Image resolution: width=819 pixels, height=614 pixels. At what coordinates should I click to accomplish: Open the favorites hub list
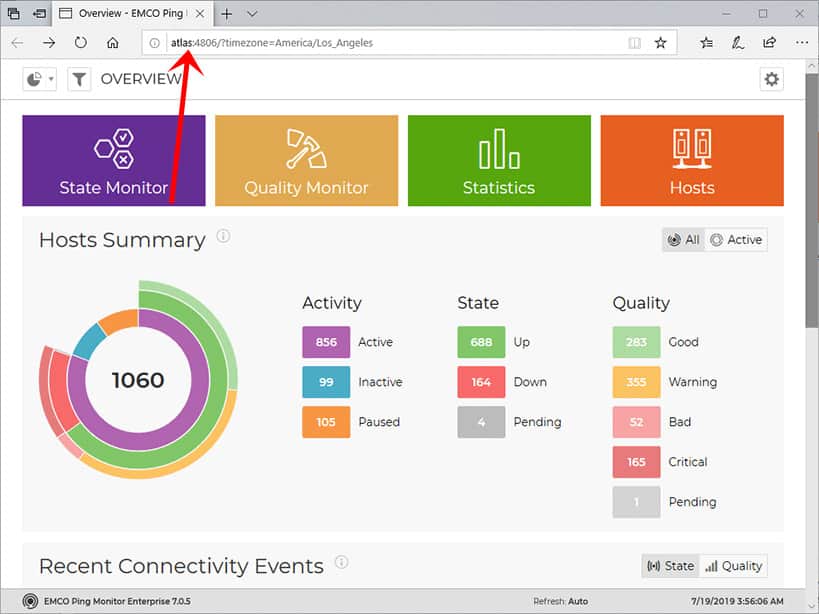(706, 43)
